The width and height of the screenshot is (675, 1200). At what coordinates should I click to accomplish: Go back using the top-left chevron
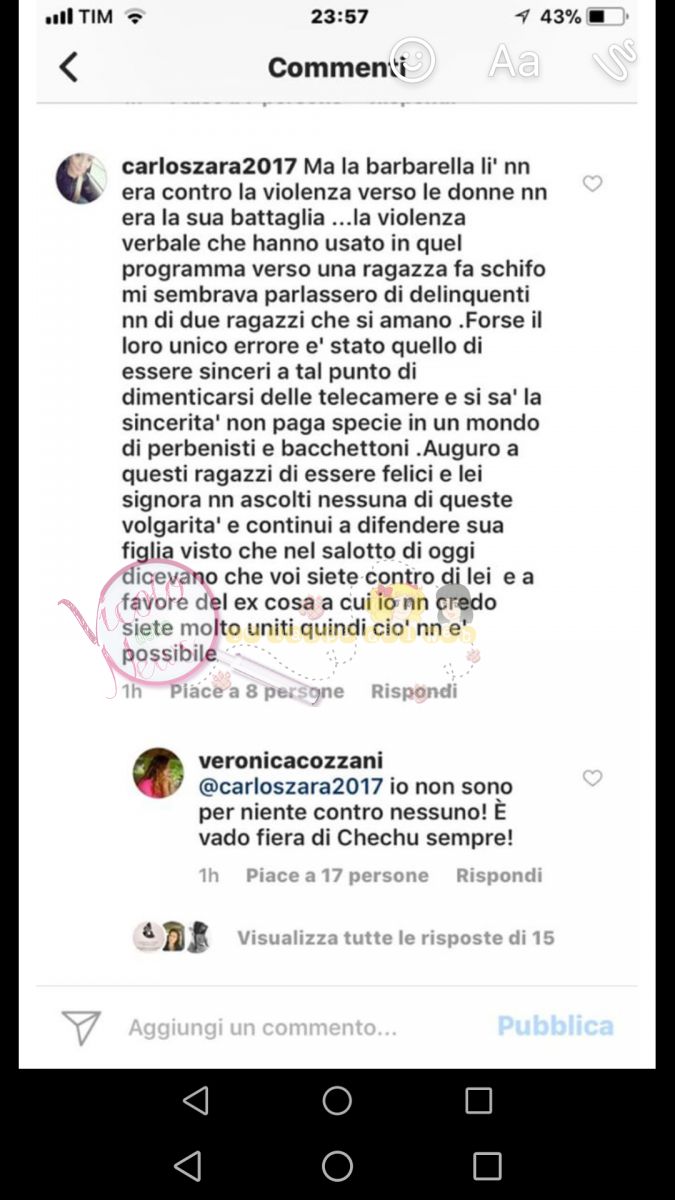68,67
